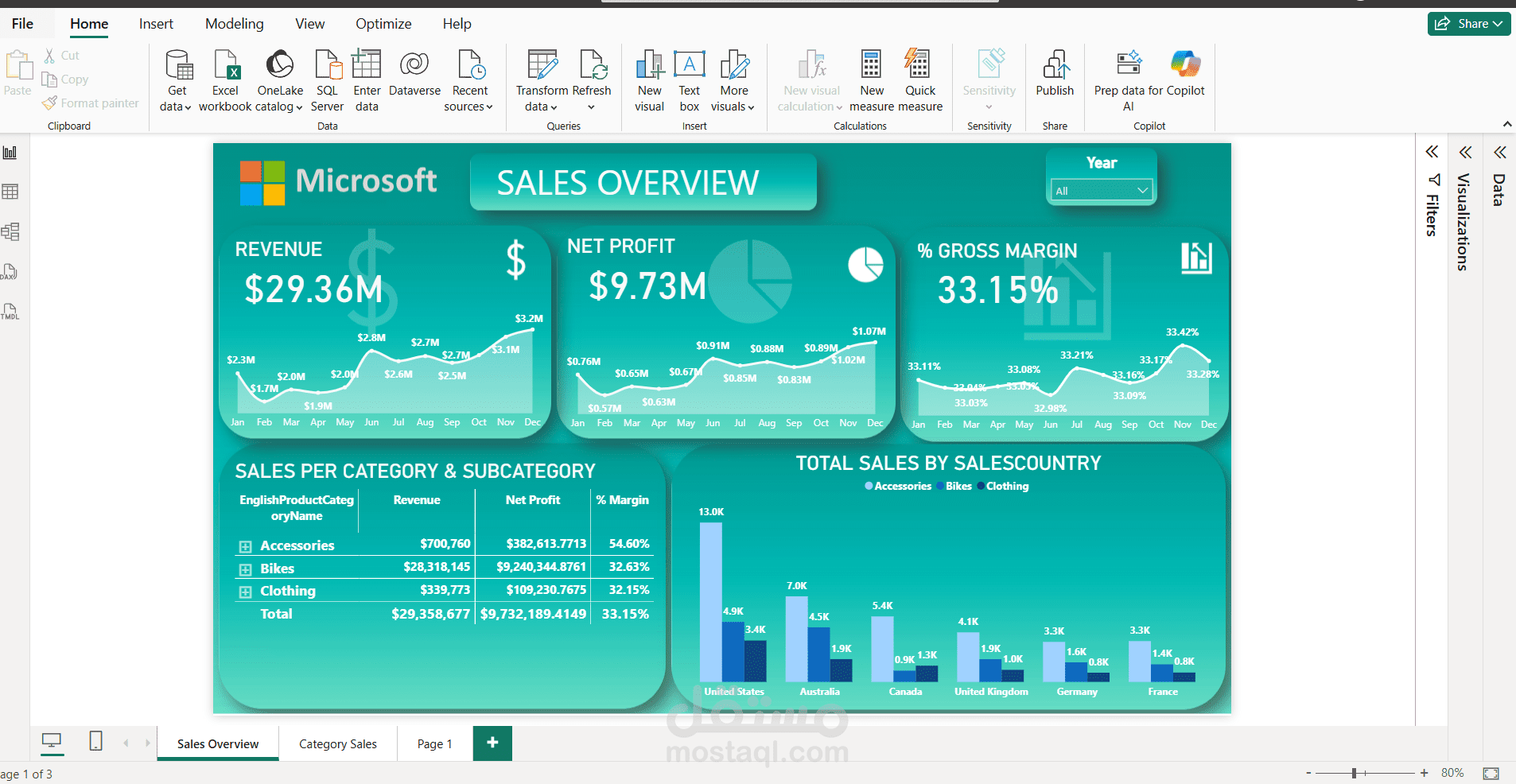Add a new report page
The height and width of the screenshot is (784, 1516).
click(492, 743)
